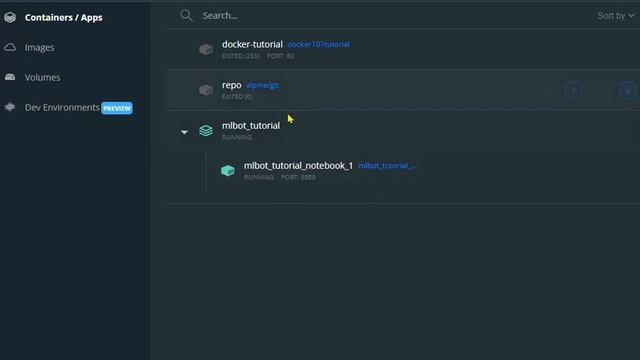Viewport: 640px width, 360px height.
Task: Click the PORT: 80 text
Action: pyautogui.click(x=280, y=56)
